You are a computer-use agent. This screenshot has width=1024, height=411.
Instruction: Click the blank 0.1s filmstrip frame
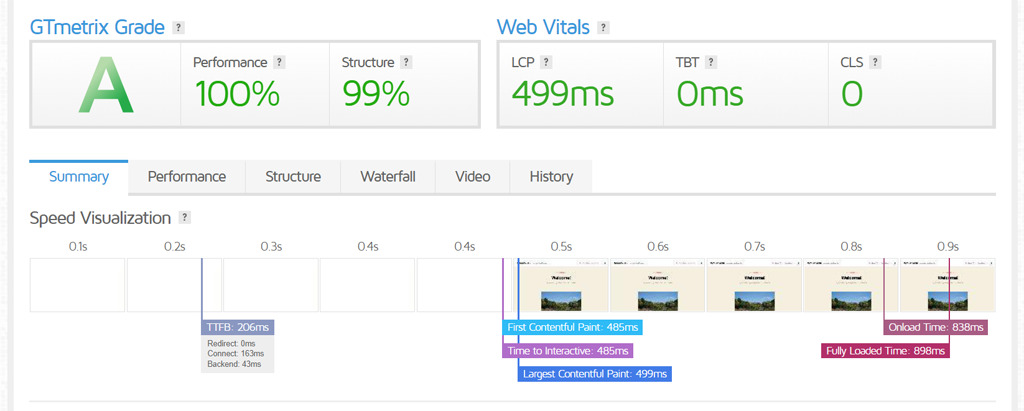[77, 285]
